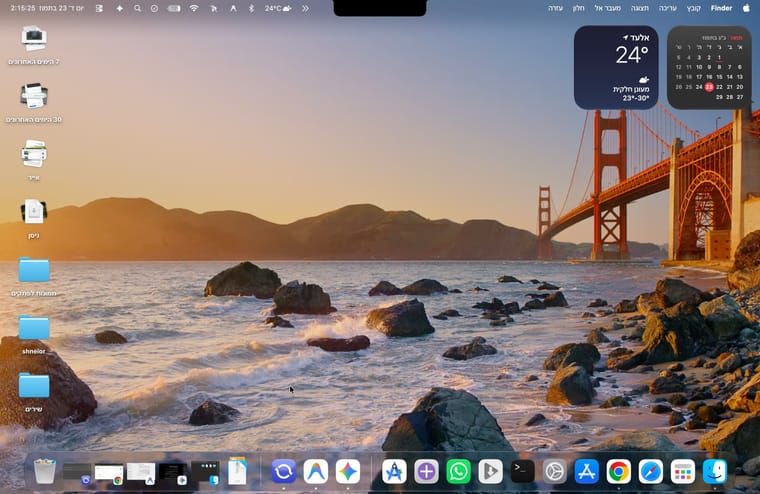Open System Settings gear in dock
The height and width of the screenshot is (494, 760).
click(554, 471)
